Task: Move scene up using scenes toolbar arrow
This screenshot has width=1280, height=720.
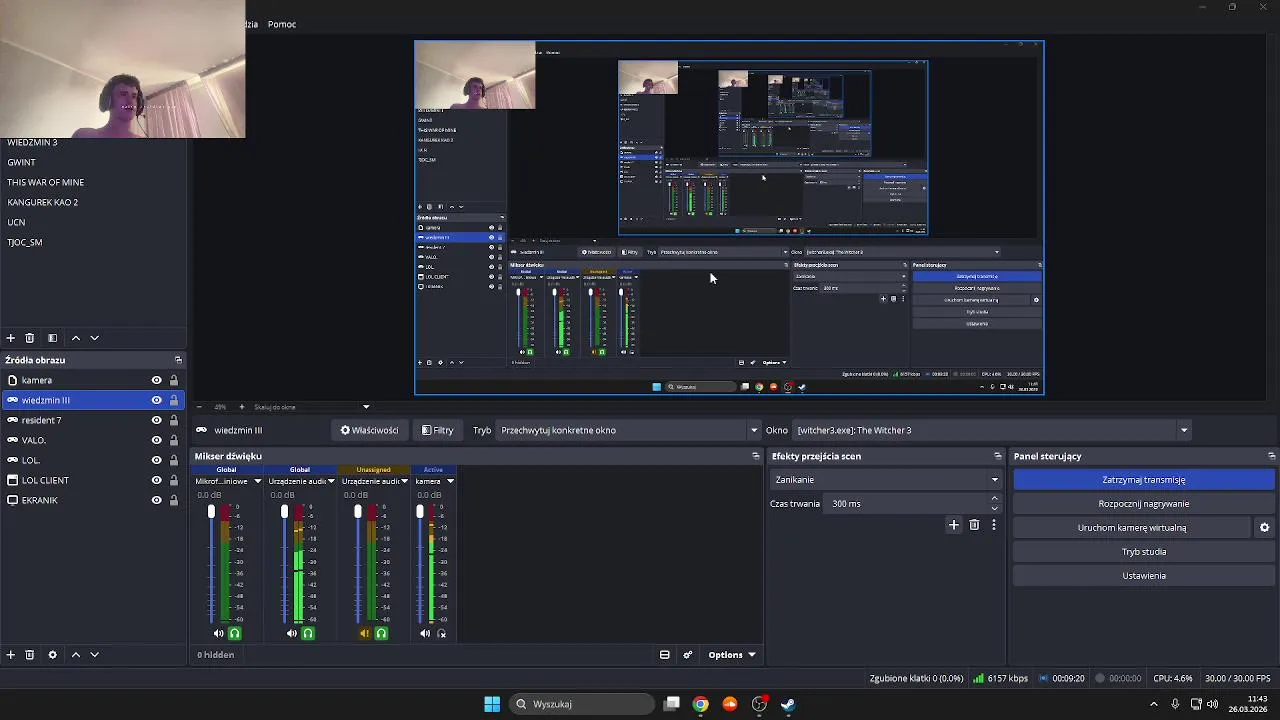Action: pos(75,338)
